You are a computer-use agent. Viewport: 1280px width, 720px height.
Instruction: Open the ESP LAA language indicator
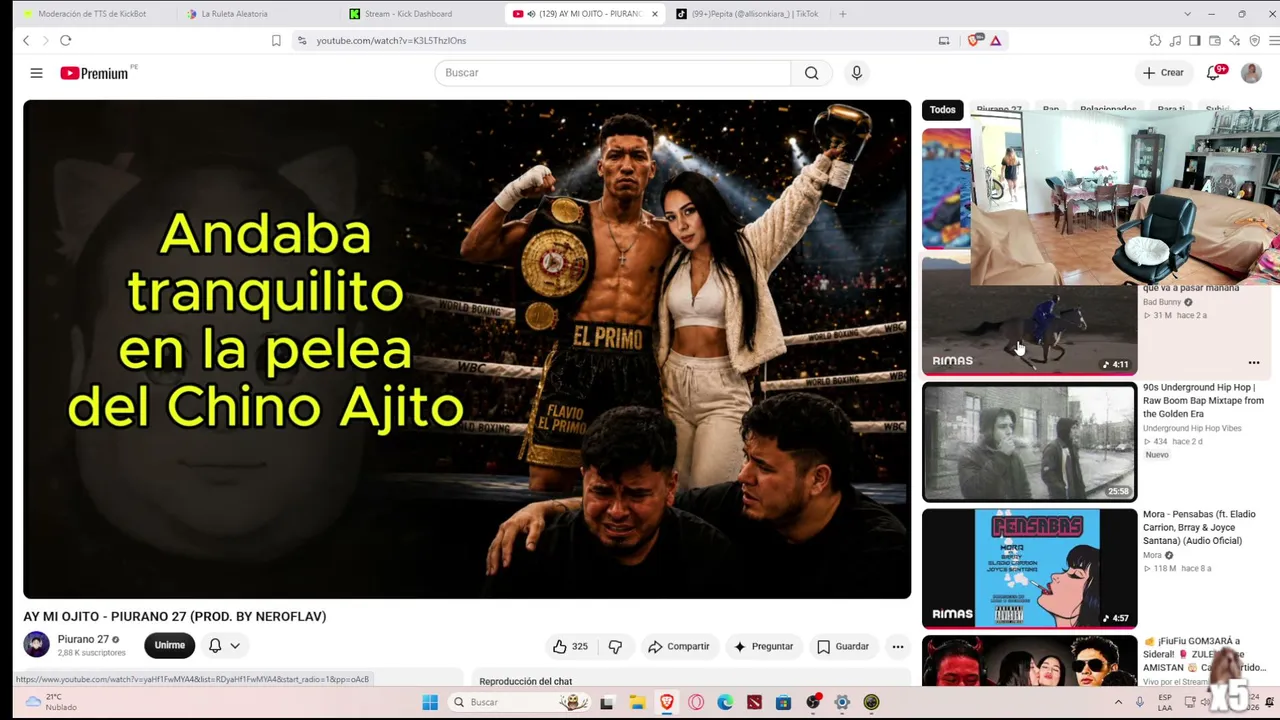point(1165,702)
